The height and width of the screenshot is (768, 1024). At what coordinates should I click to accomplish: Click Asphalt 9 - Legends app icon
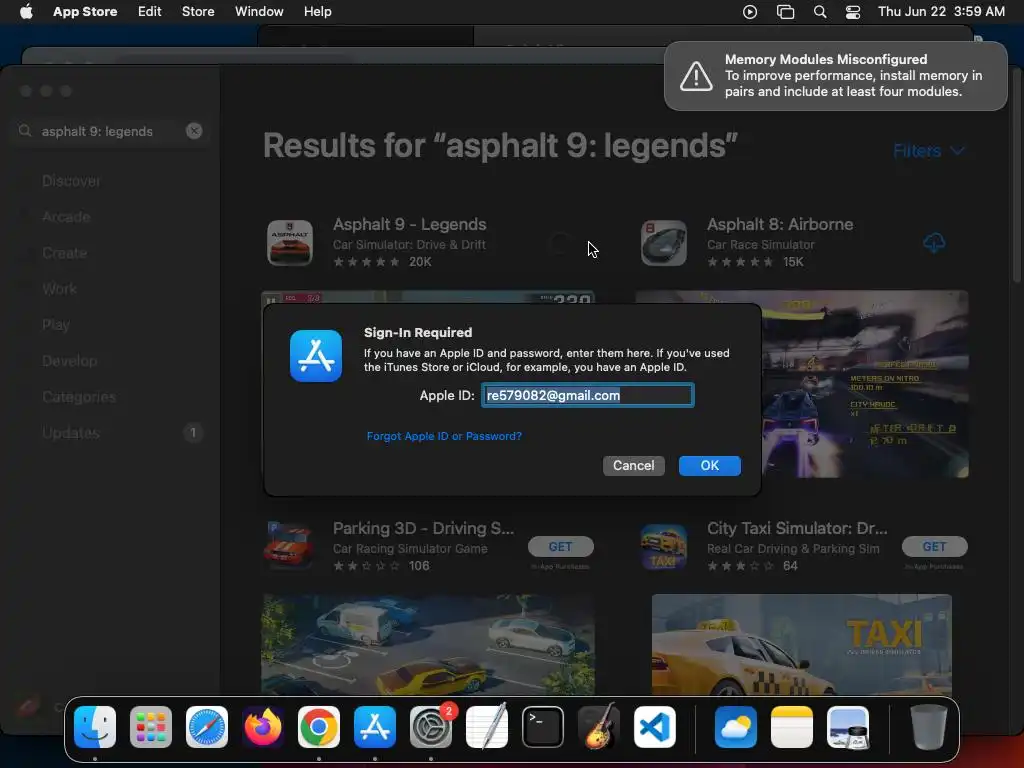pyautogui.click(x=290, y=243)
